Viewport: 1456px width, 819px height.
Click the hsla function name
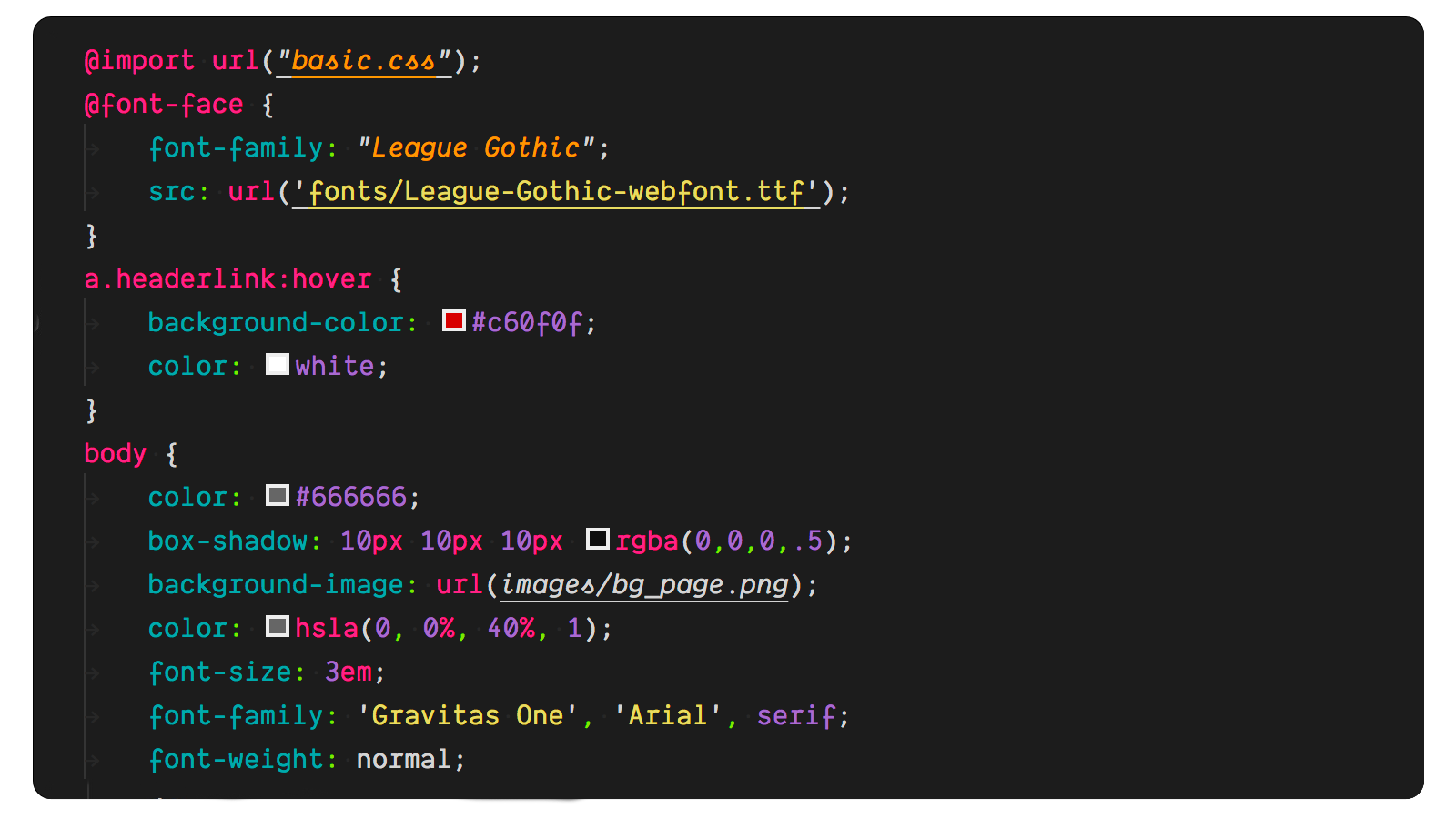point(327,628)
